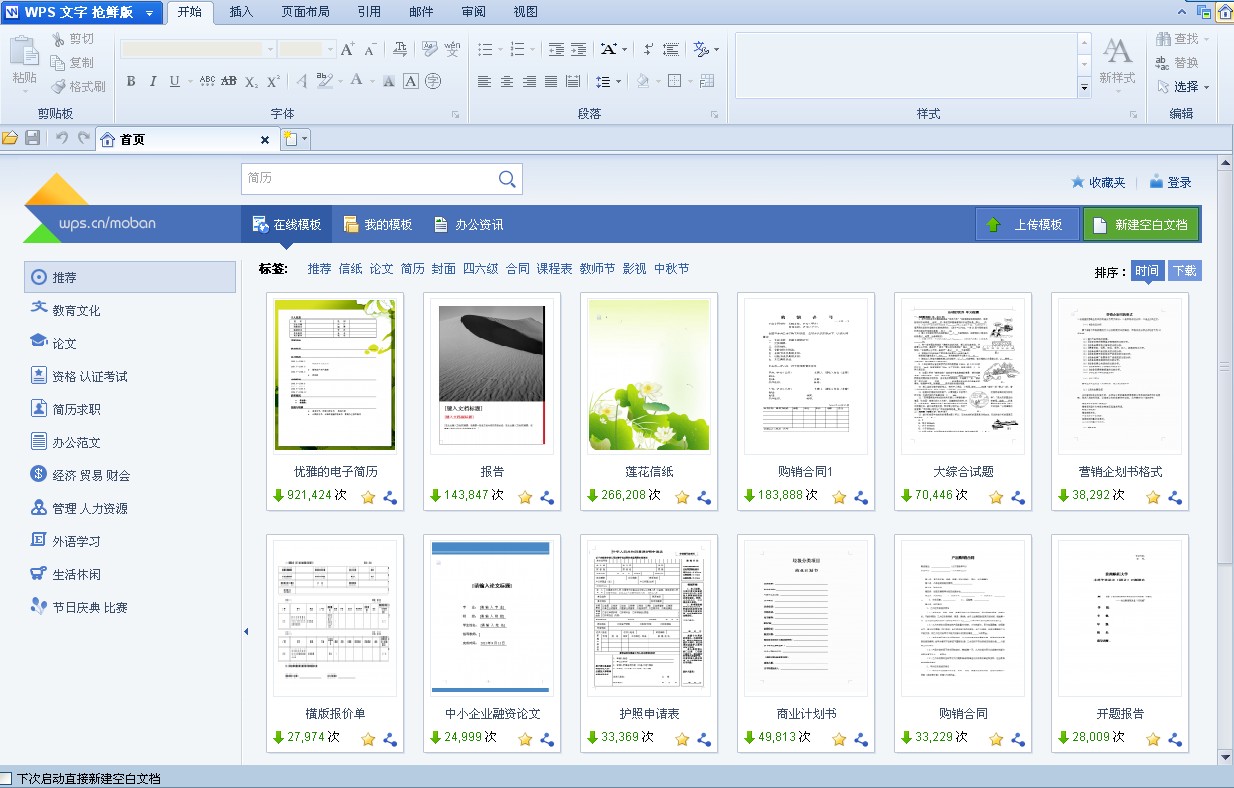Viewport: 1234px width, 788px height.
Task: Click share icon for 商业计划书 template
Action: 861,740
